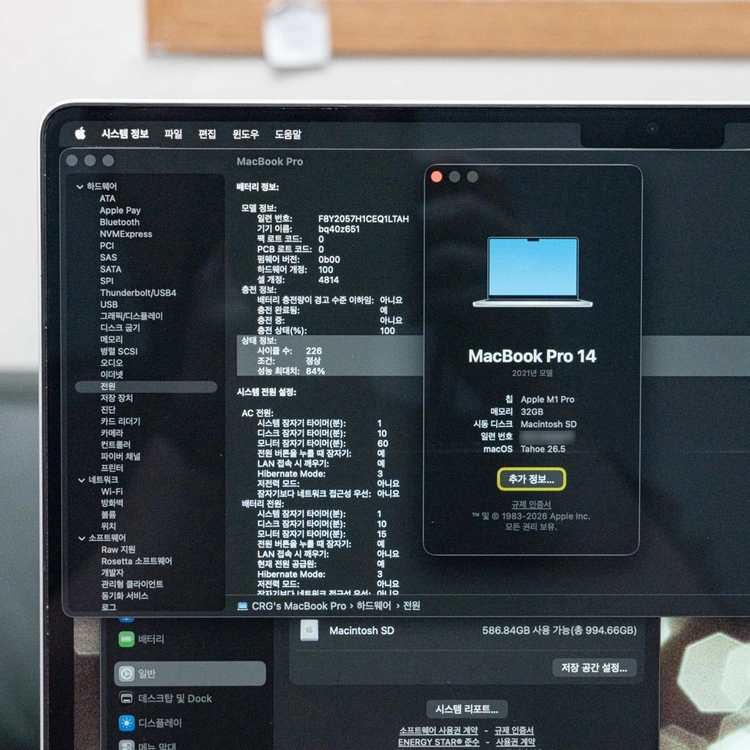
Task: Click the battery icon in settings sidebar
Action: (x=126, y=639)
